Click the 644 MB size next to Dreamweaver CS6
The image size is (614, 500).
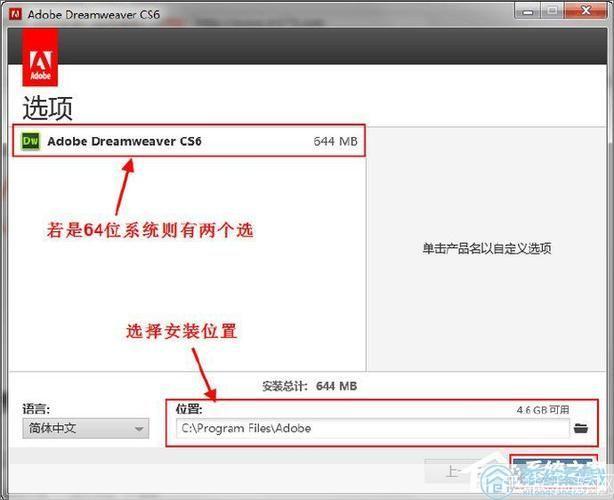click(x=335, y=141)
